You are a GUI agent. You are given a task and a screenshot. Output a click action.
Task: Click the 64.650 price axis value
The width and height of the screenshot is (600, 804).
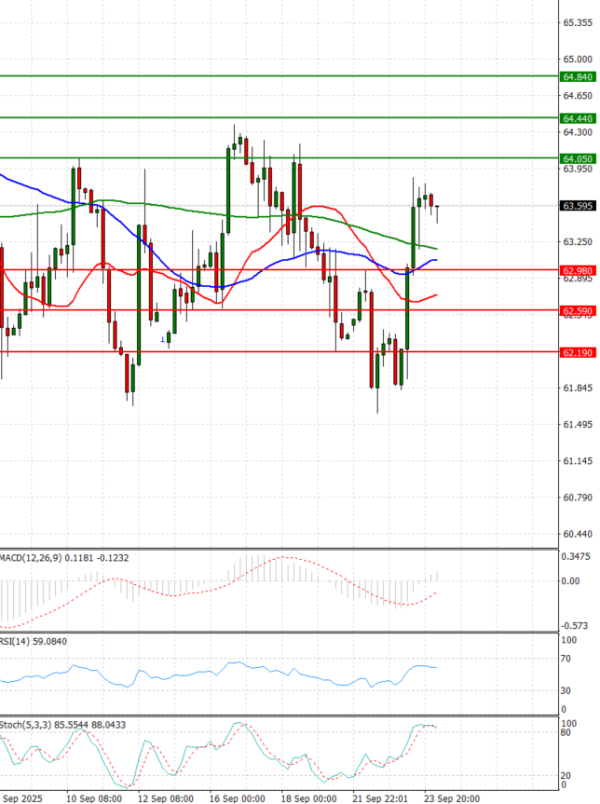pyautogui.click(x=578, y=96)
